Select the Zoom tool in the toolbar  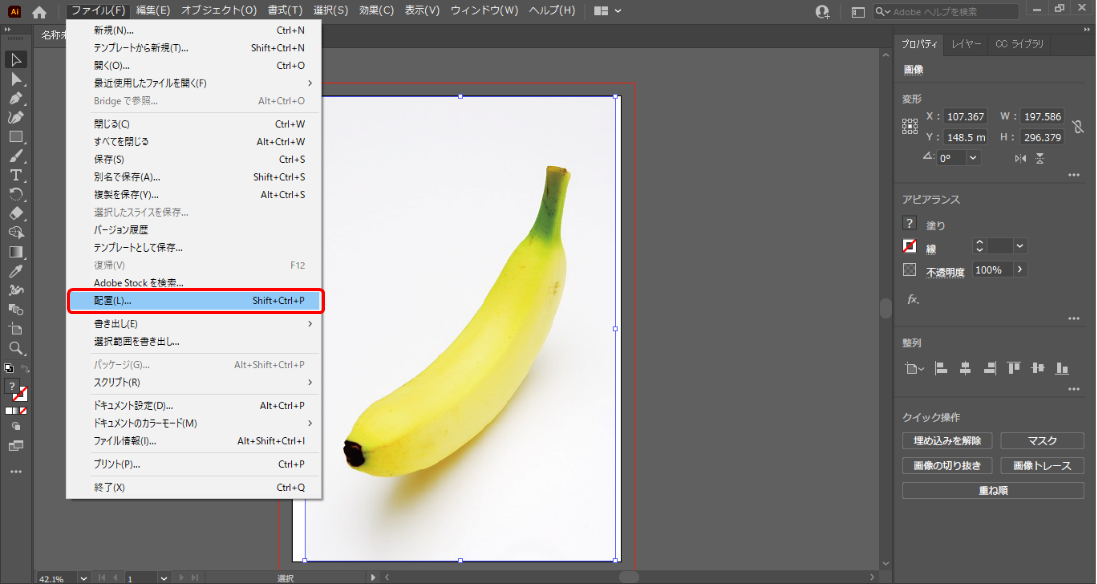tap(16, 348)
